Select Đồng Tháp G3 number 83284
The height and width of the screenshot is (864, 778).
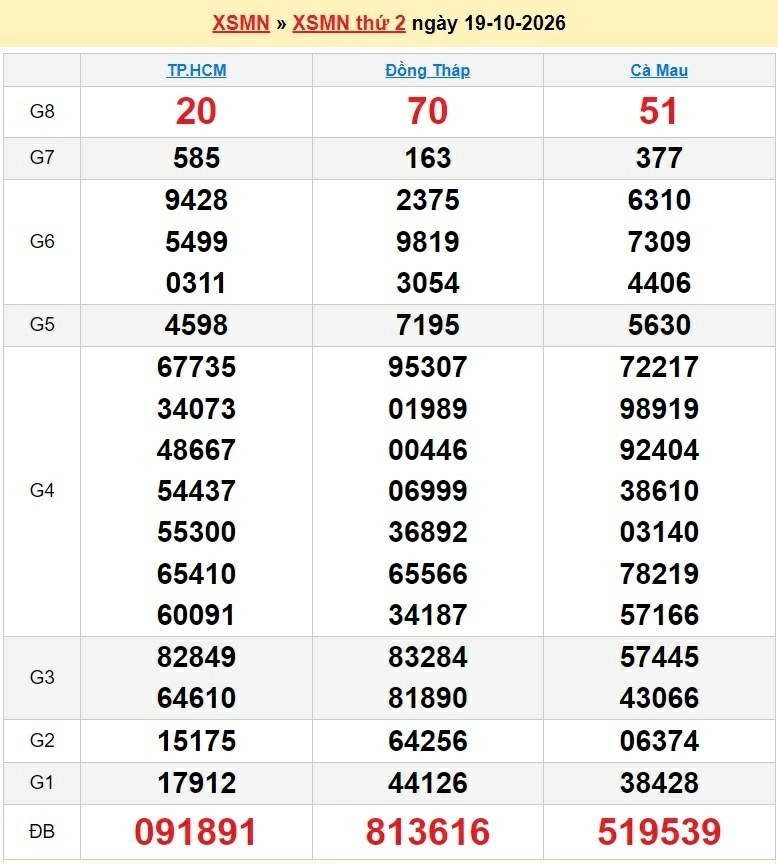coord(428,657)
